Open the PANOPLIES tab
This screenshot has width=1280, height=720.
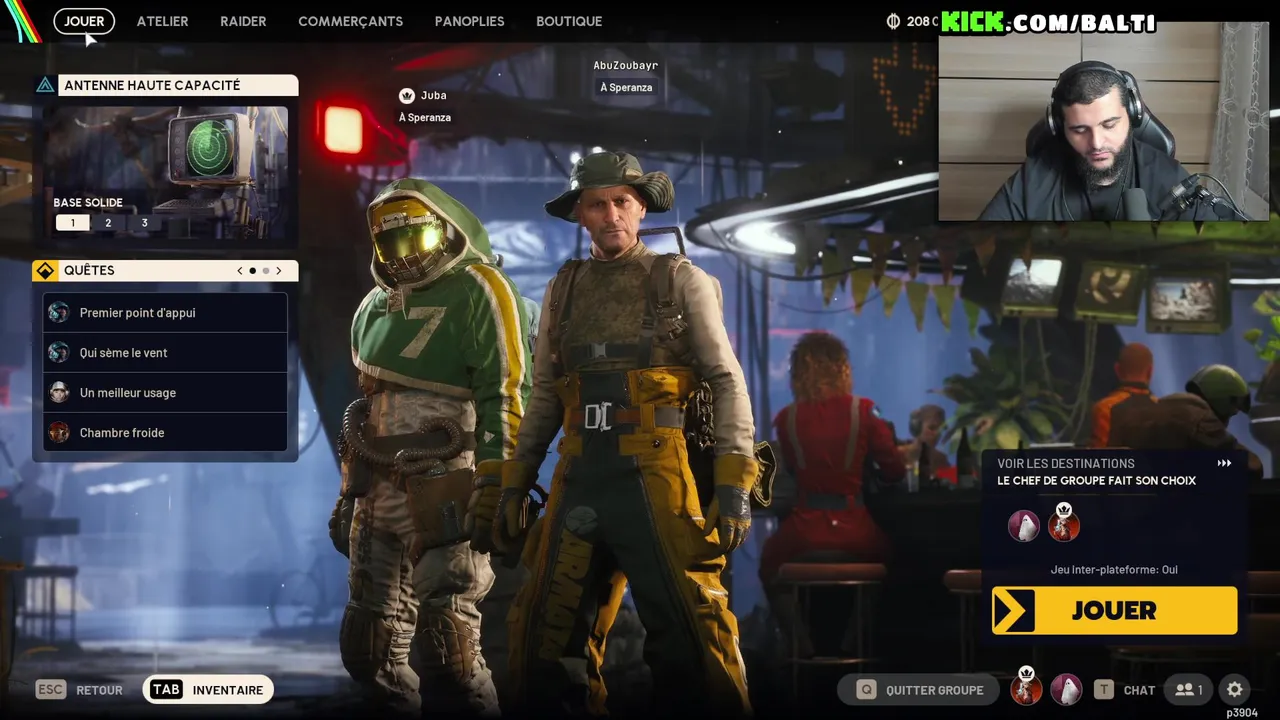click(469, 21)
